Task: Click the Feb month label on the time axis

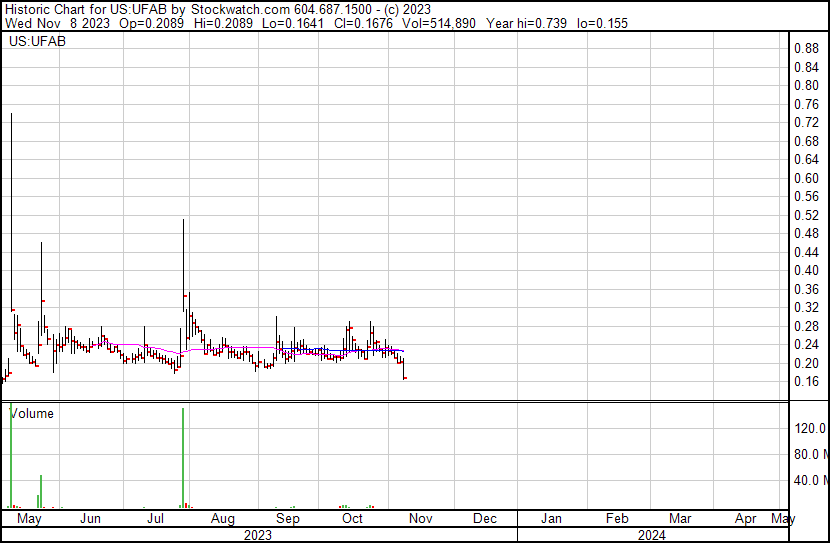Action: coord(617,519)
